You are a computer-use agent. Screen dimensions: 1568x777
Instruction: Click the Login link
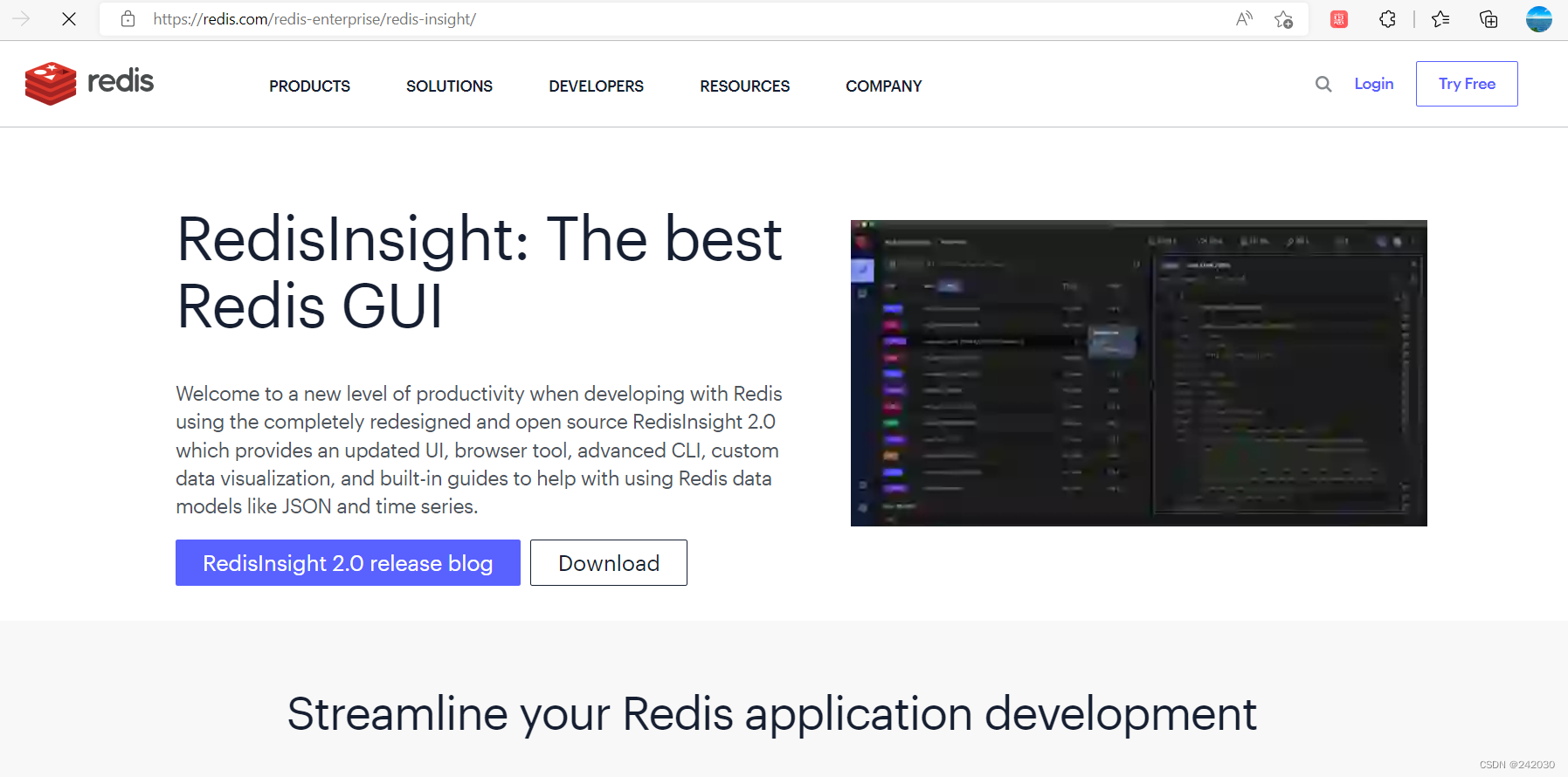[1373, 84]
